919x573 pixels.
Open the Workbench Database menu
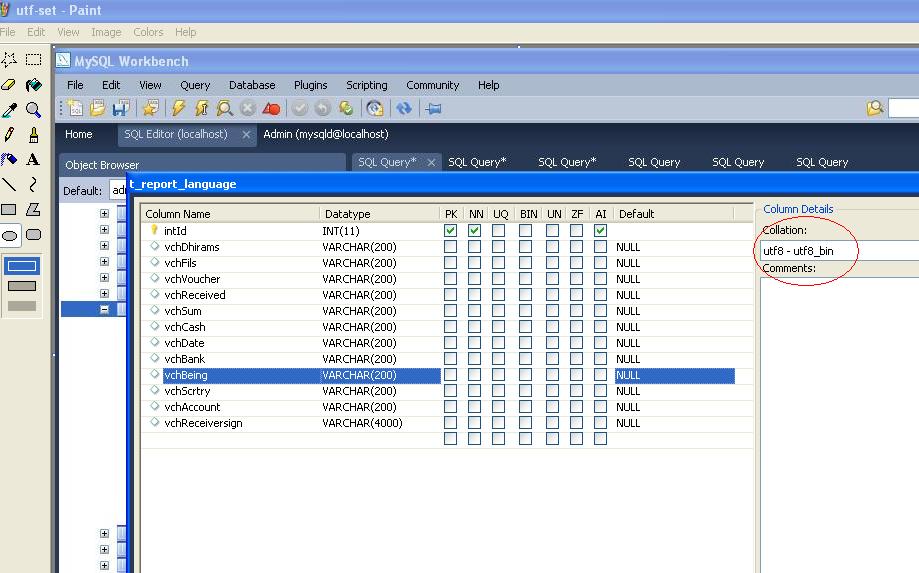click(252, 85)
